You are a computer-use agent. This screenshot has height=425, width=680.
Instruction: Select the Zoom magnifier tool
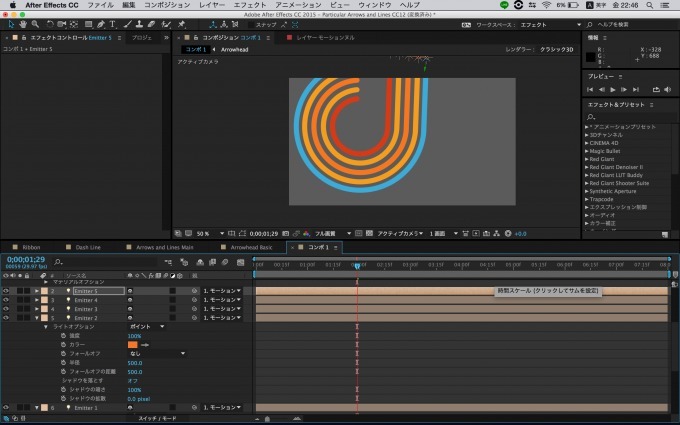point(34,23)
